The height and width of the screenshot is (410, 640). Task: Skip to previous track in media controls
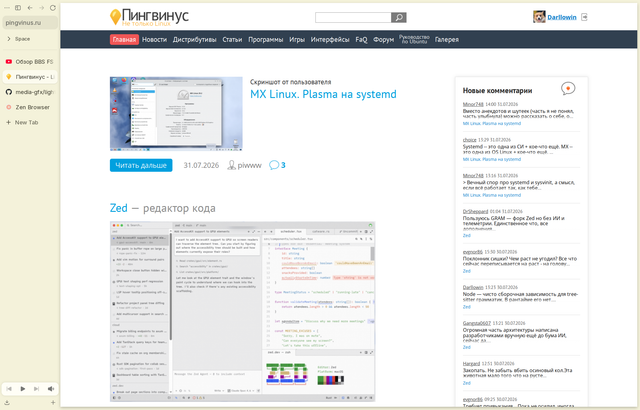click(x=9, y=389)
